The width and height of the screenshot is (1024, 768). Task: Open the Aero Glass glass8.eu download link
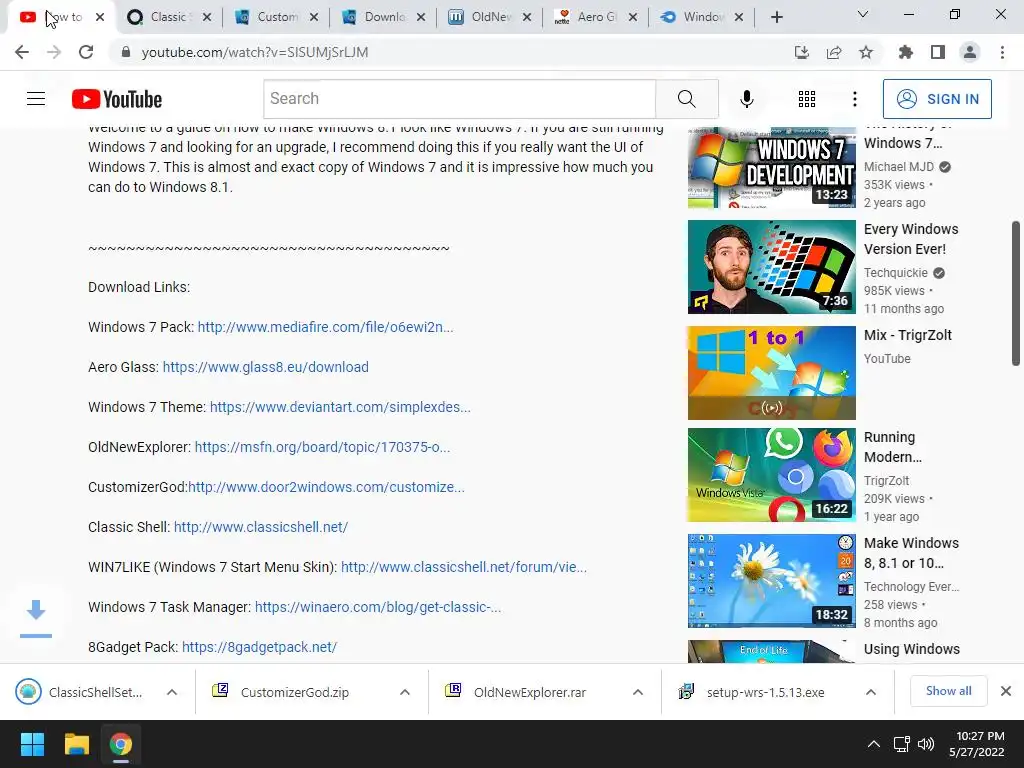pyautogui.click(x=265, y=367)
